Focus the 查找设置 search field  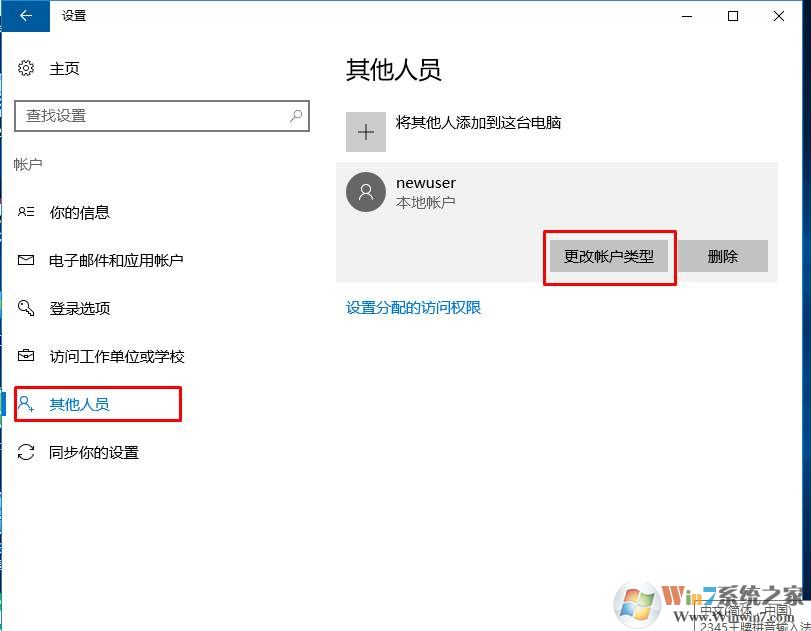[161, 116]
